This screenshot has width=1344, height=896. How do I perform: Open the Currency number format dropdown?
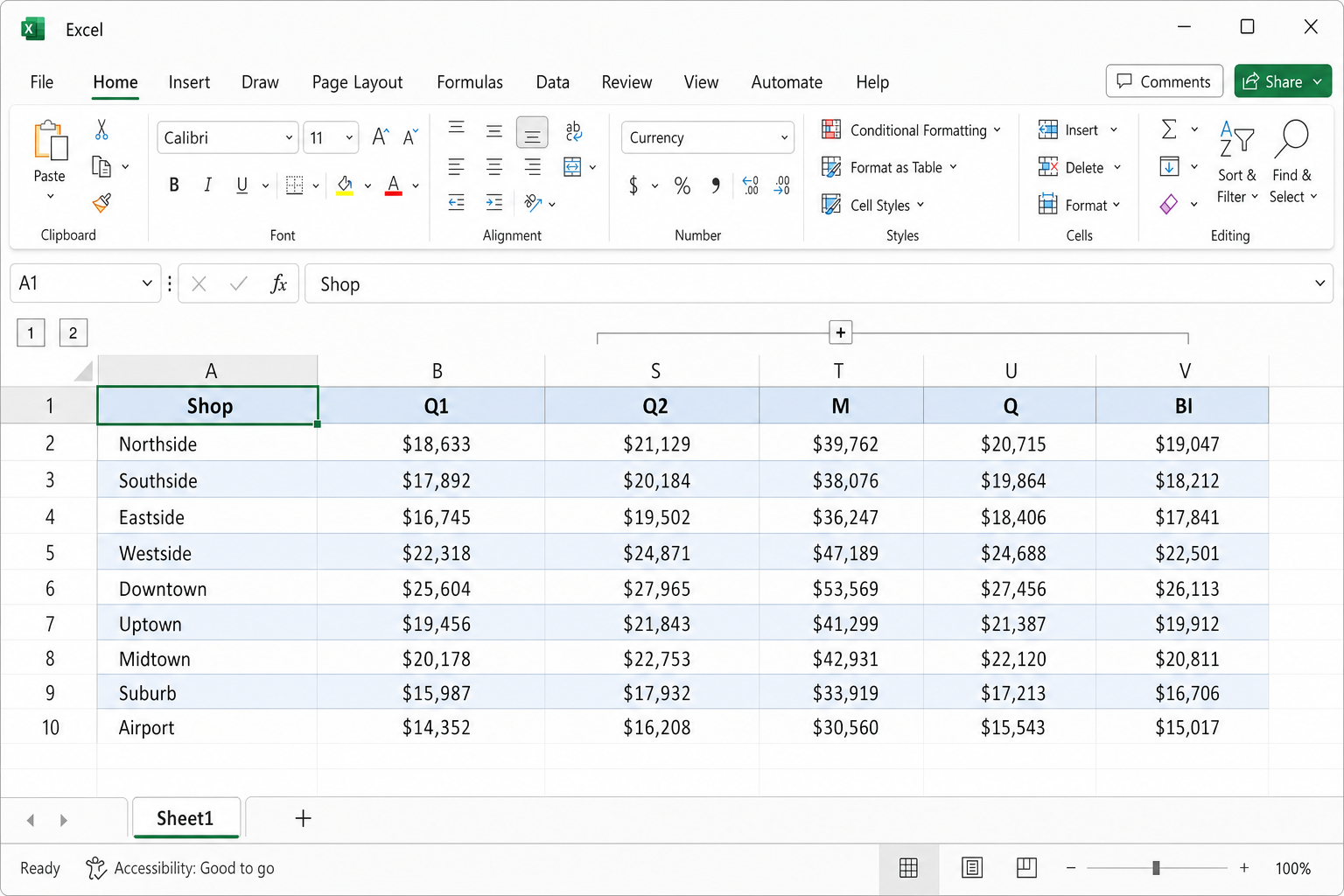click(784, 137)
